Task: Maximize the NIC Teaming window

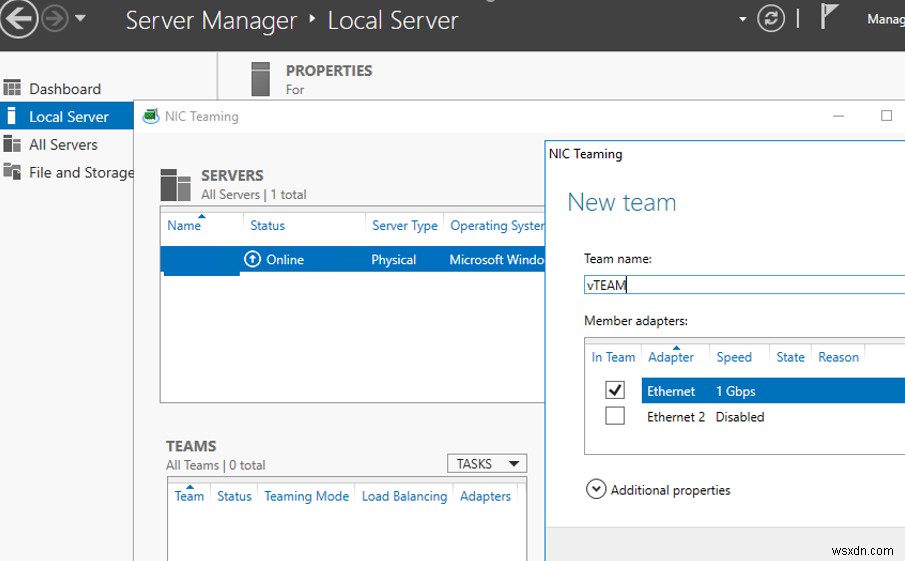Action: coord(886,115)
